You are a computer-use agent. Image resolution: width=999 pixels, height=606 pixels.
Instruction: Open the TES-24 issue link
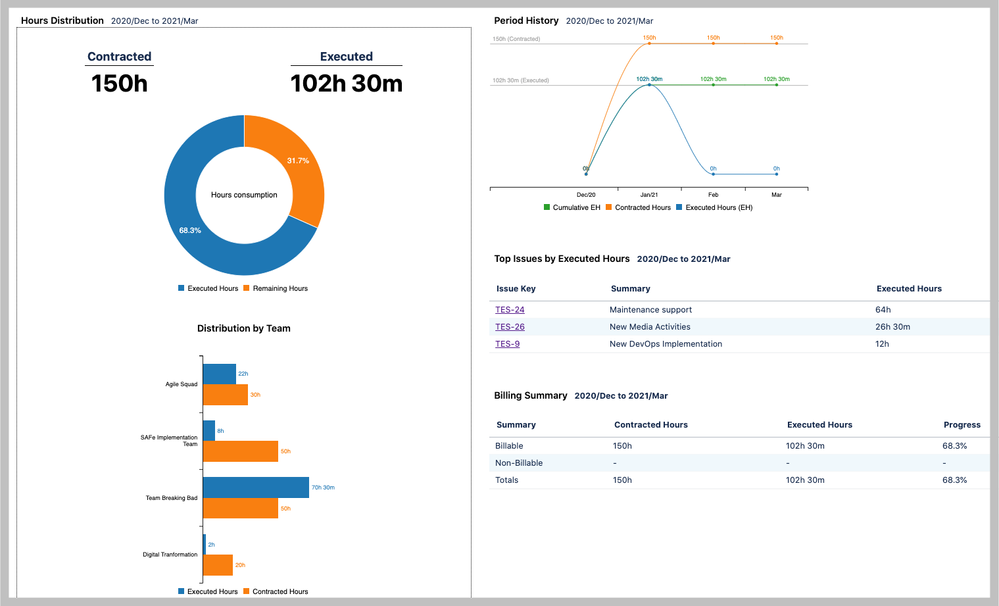(x=510, y=310)
